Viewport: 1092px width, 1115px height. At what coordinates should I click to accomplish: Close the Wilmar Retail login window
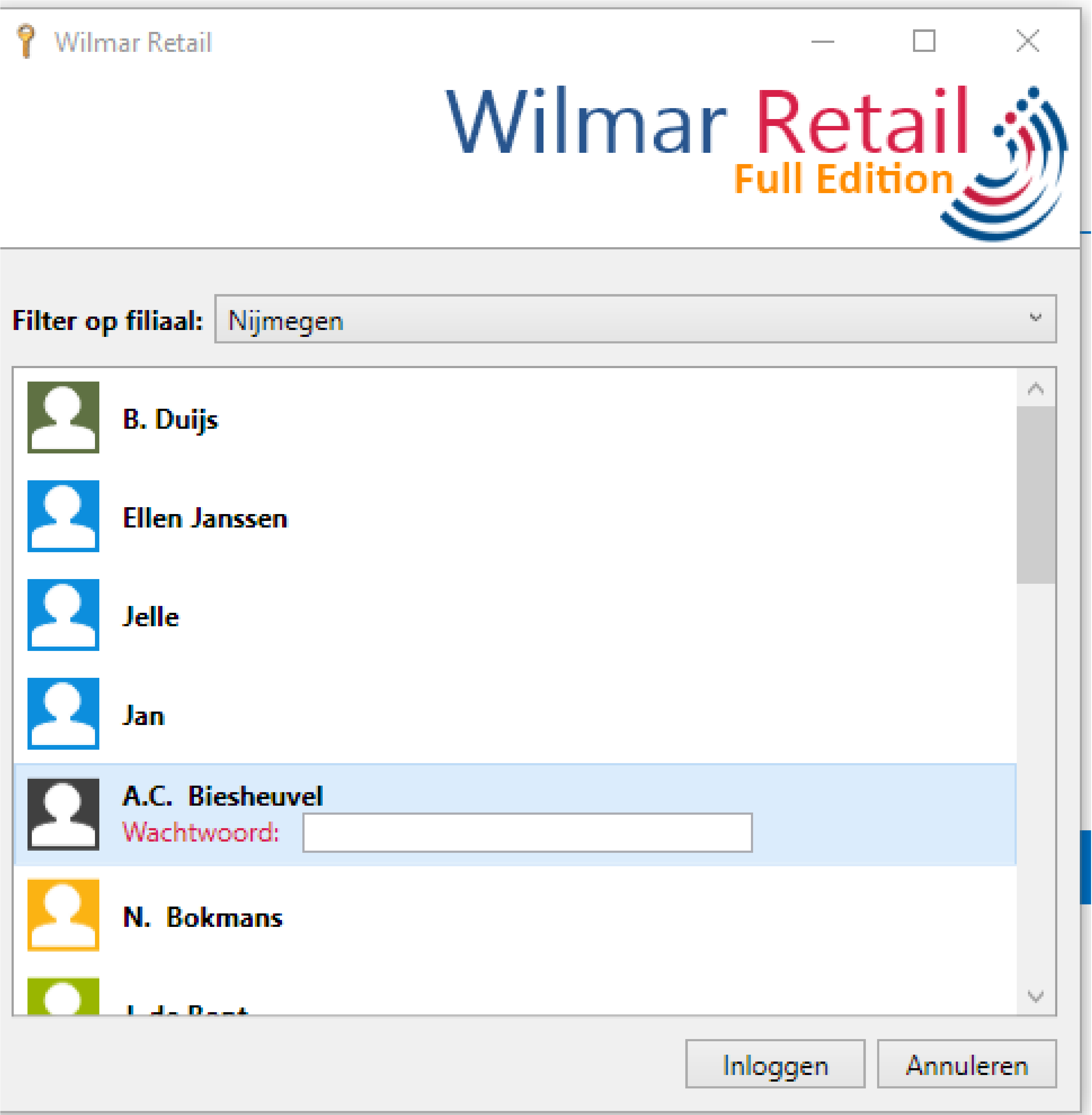coord(1027,41)
